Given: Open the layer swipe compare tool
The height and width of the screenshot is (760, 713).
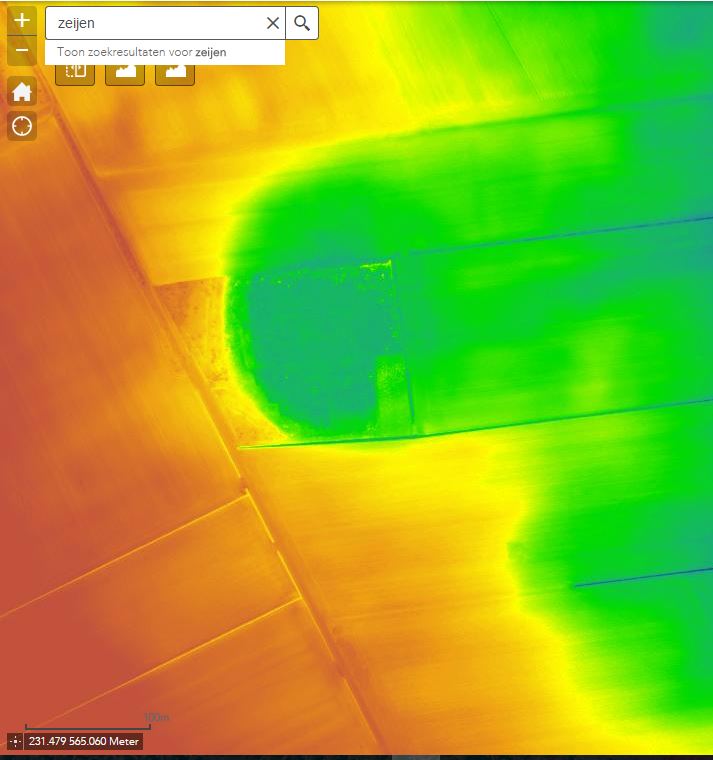Looking at the screenshot, I should tap(75, 72).
